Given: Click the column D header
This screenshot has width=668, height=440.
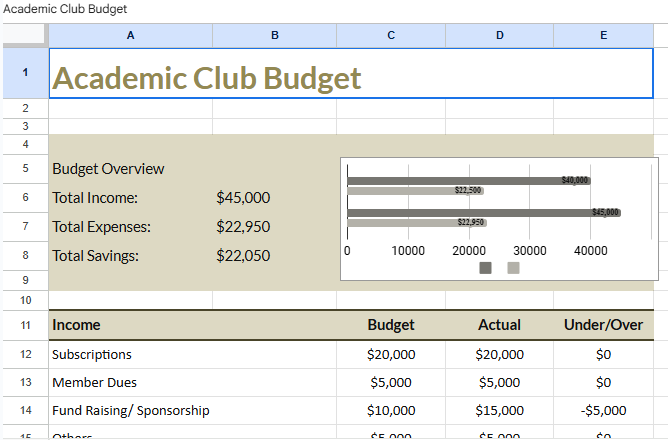Looking at the screenshot, I should coord(500,35).
